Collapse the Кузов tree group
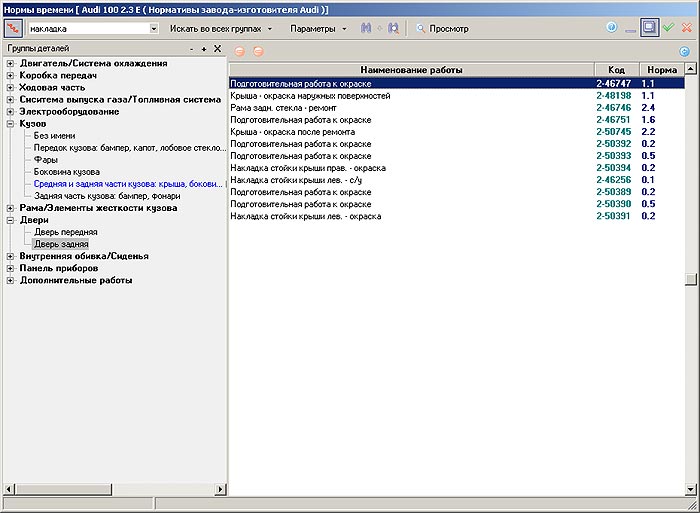This screenshot has height=513, width=700. click(x=10, y=124)
